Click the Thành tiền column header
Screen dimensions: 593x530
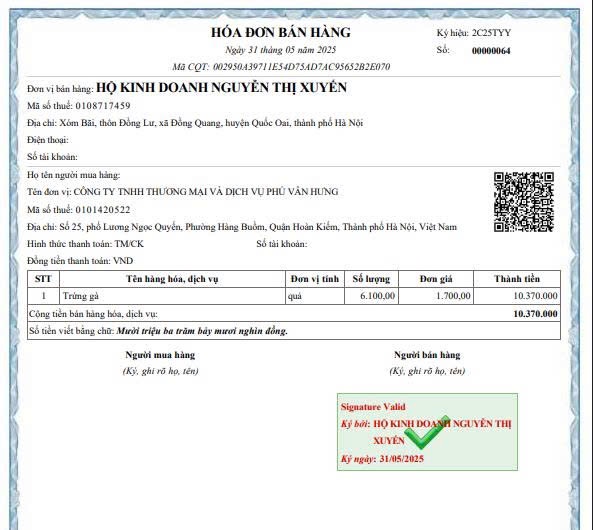tap(517, 279)
